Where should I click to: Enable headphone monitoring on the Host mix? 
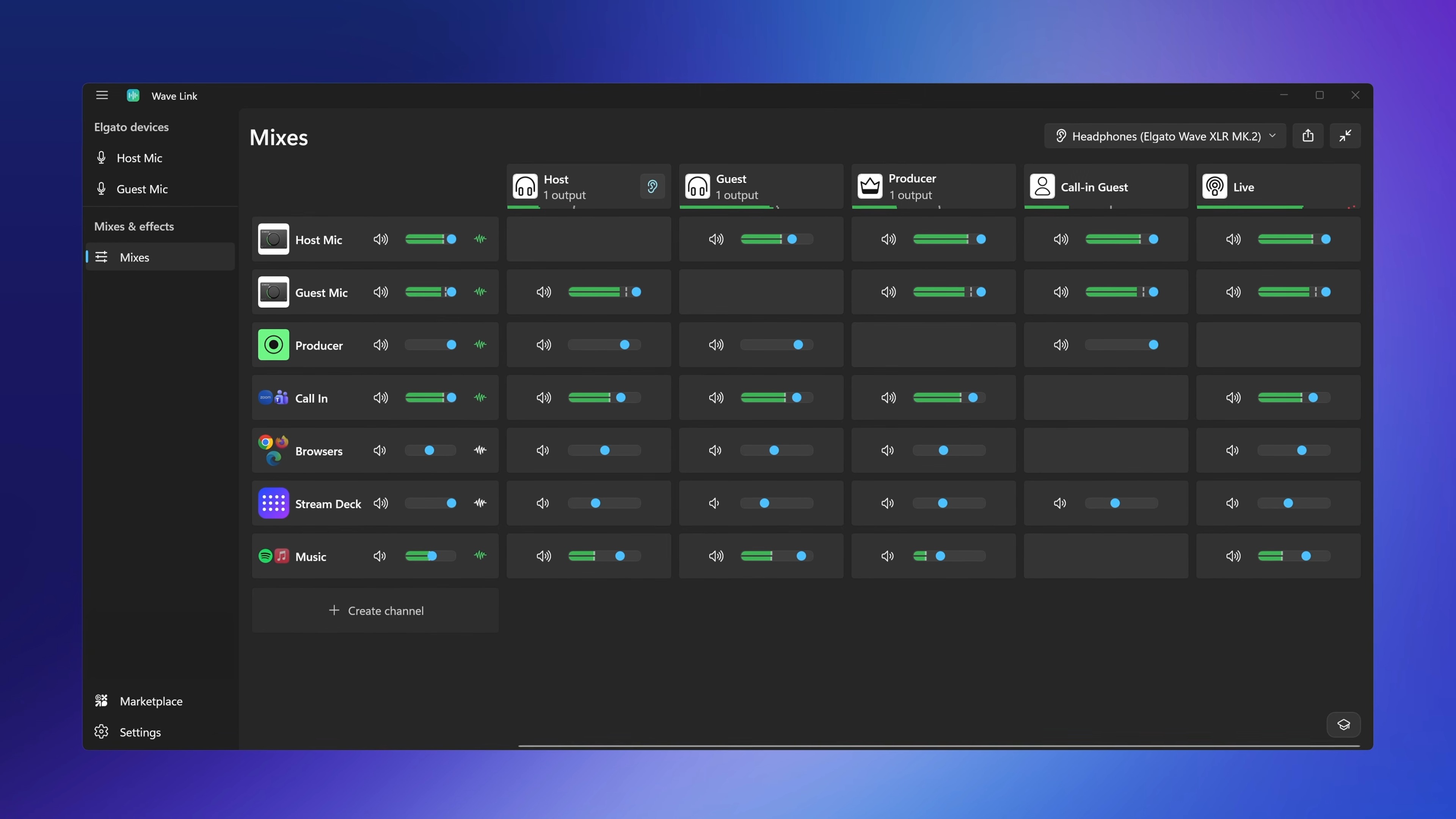point(652,186)
